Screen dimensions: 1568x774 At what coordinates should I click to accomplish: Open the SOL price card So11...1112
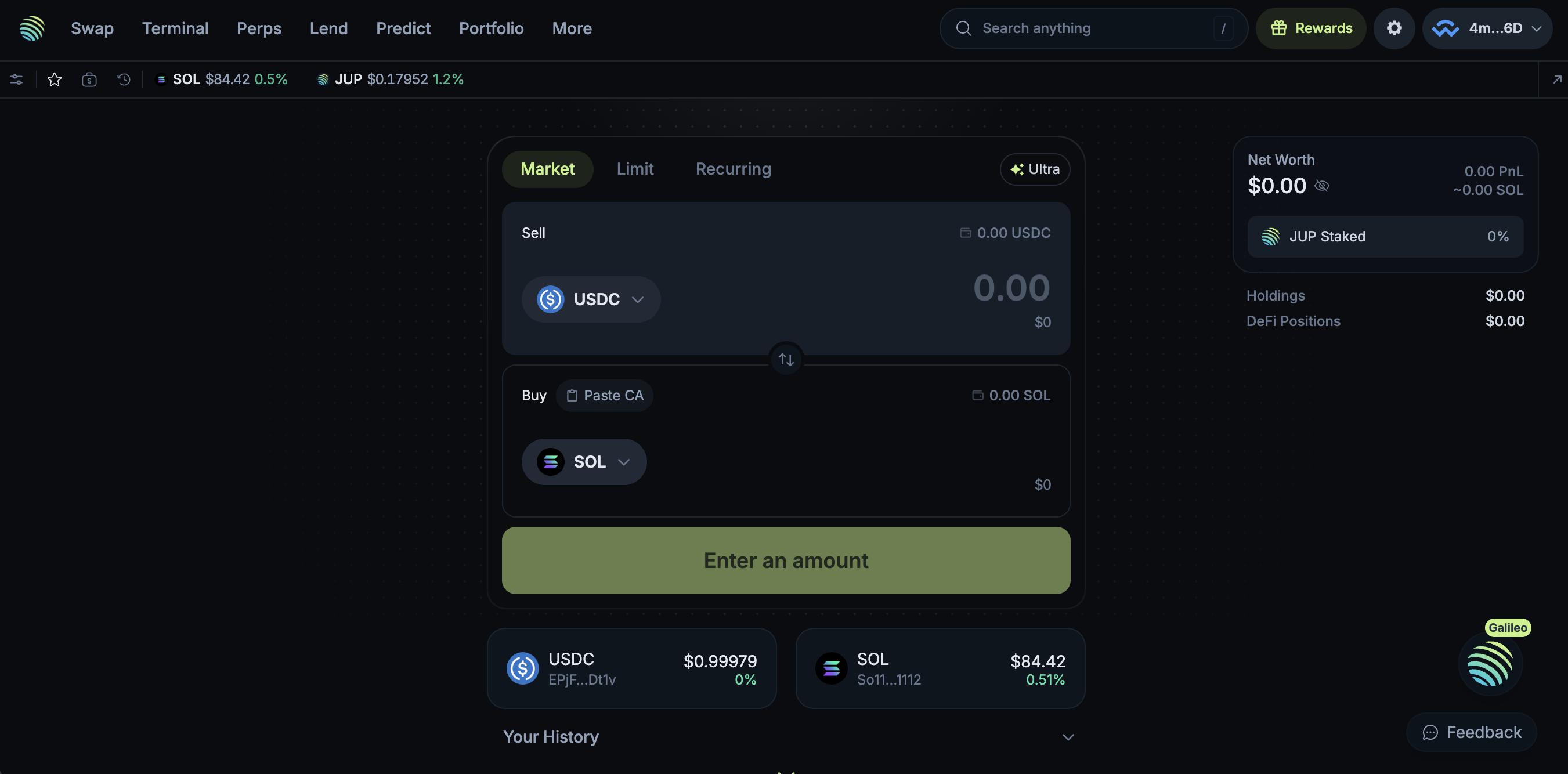click(940, 668)
